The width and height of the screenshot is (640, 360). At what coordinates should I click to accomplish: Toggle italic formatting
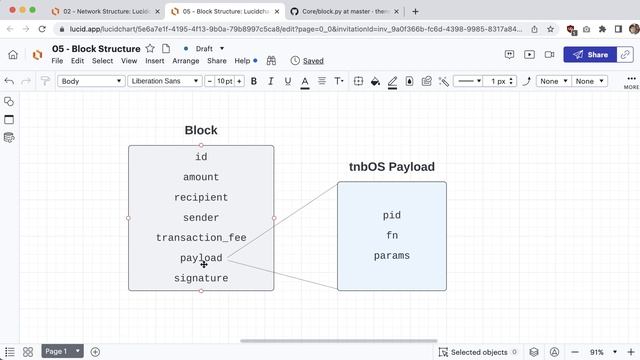pyautogui.click(x=271, y=81)
